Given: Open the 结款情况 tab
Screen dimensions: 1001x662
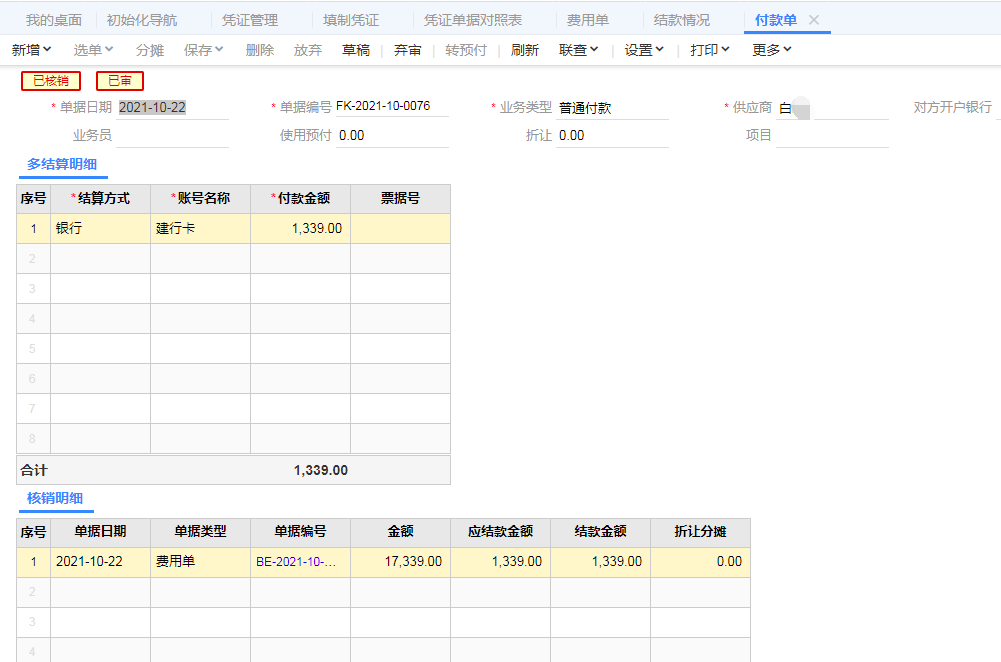Looking at the screenshot, I should point(681,20).
